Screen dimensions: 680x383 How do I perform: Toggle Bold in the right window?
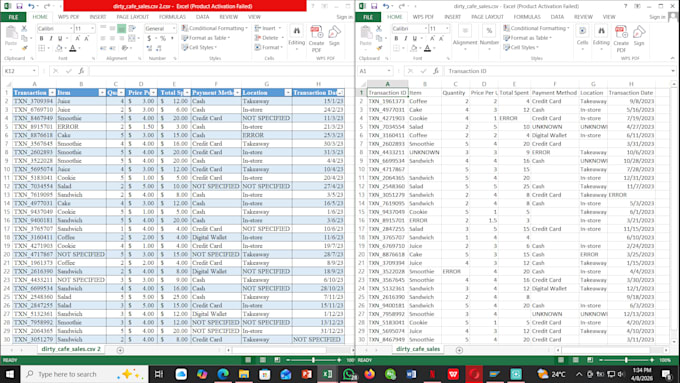396,38
